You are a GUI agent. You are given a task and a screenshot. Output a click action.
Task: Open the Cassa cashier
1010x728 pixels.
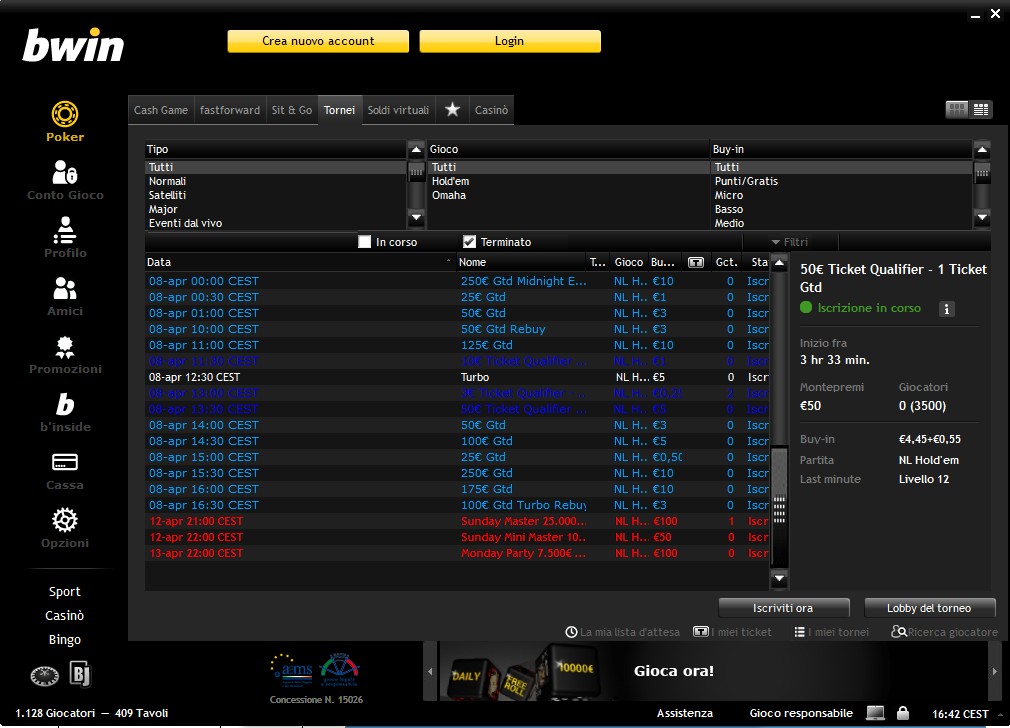coord(65,471)
